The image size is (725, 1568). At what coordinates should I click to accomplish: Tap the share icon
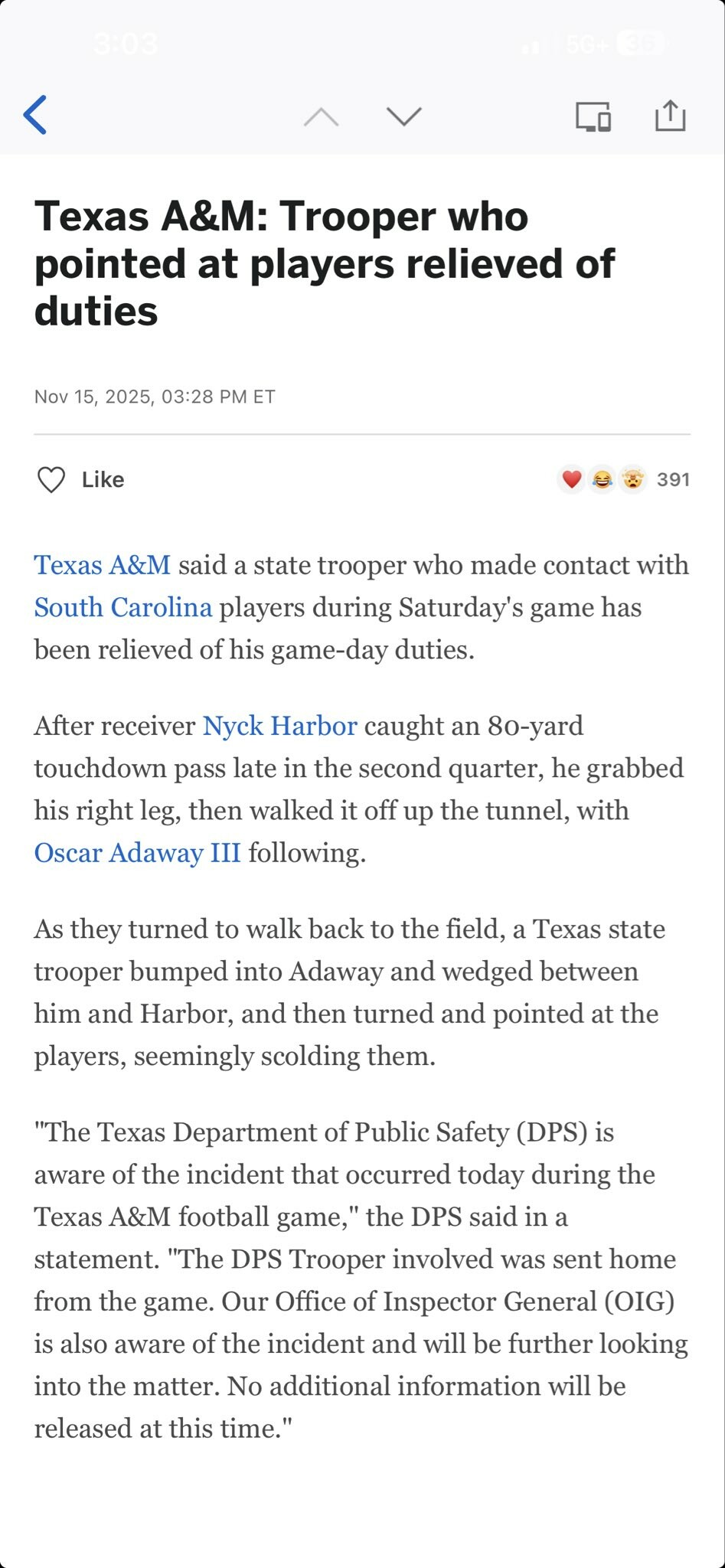point(670,116)
